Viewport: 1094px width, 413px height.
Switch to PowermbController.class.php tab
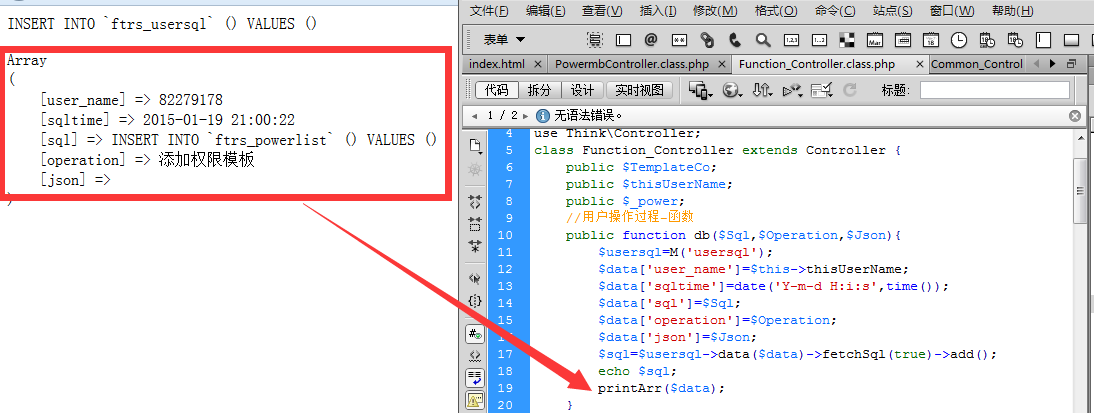point(632,64)
